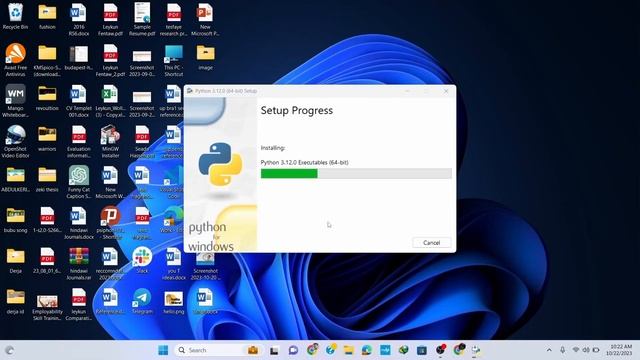
Task: Select the tesfaye research PDF icon
Action: (173, 20)
